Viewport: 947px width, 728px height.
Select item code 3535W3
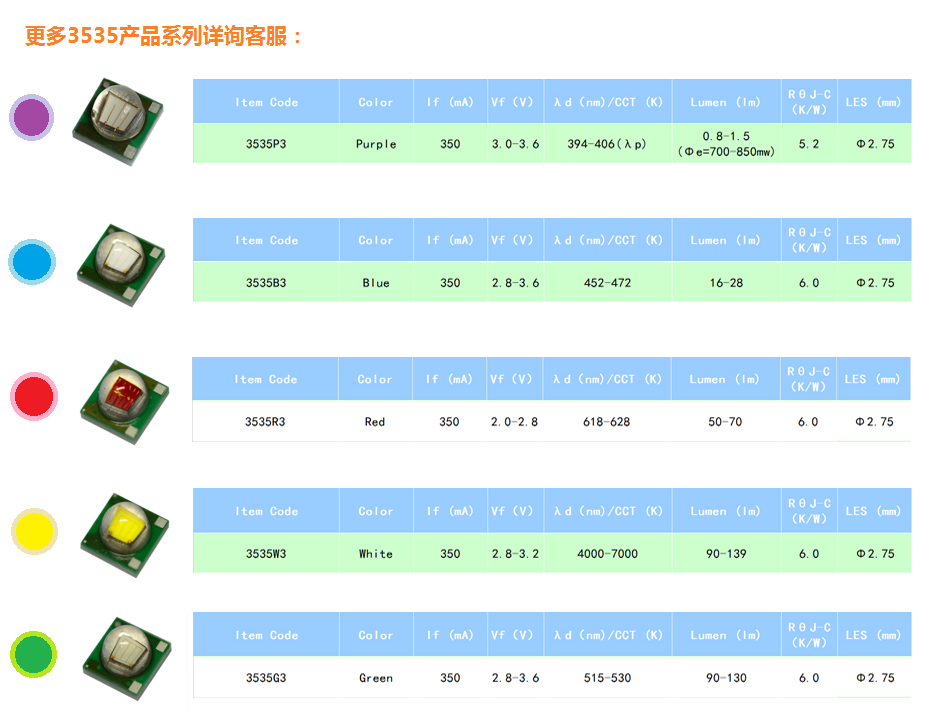266,553
